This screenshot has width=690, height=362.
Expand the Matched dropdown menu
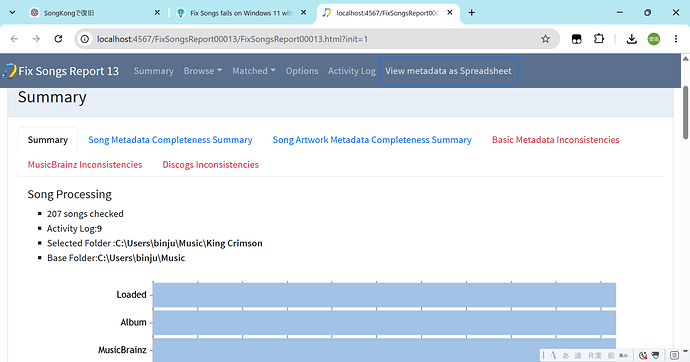coord(254,71)
